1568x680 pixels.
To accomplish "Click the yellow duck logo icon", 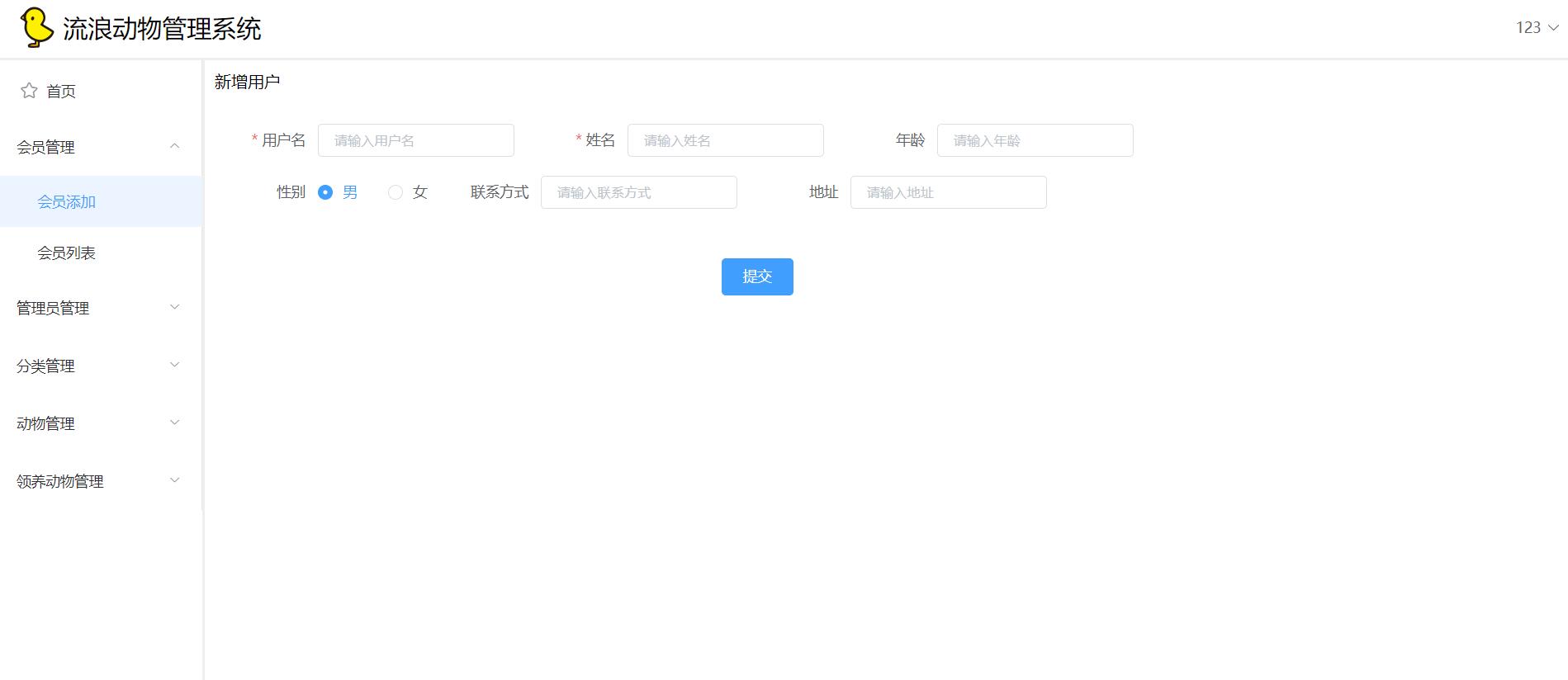I will pos(37,28).
